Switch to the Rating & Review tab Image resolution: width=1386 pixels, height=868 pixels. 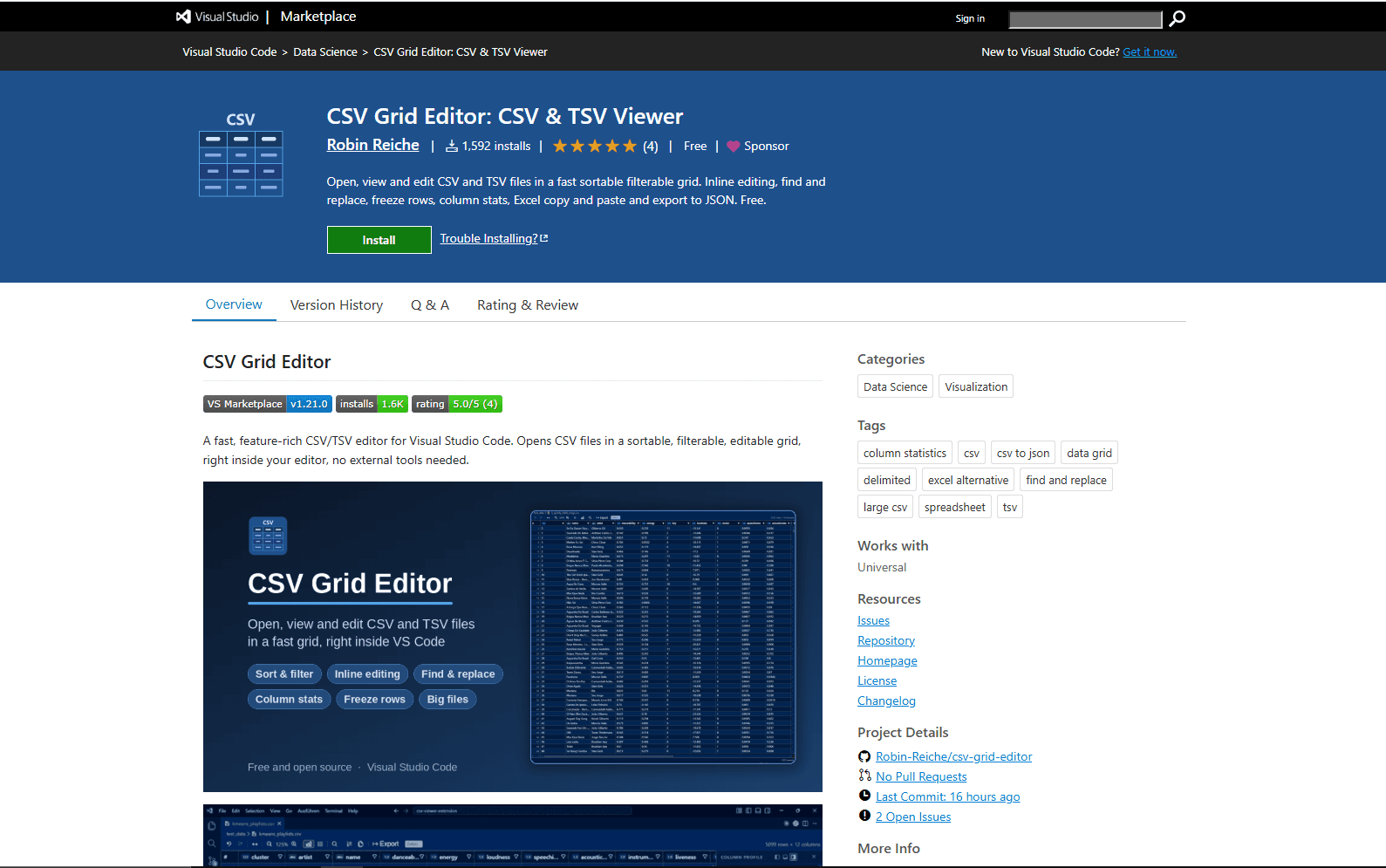pyautogui.click(x=528, y=305)
